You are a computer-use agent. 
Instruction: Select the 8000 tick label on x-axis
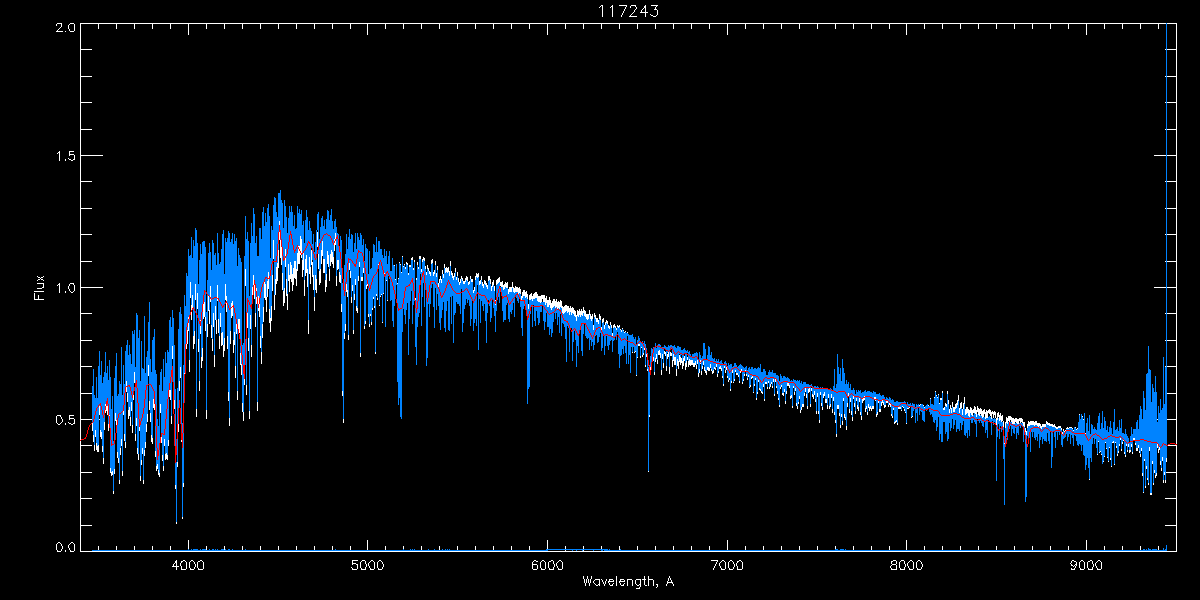pyautogui.click(x=907, y=563)
